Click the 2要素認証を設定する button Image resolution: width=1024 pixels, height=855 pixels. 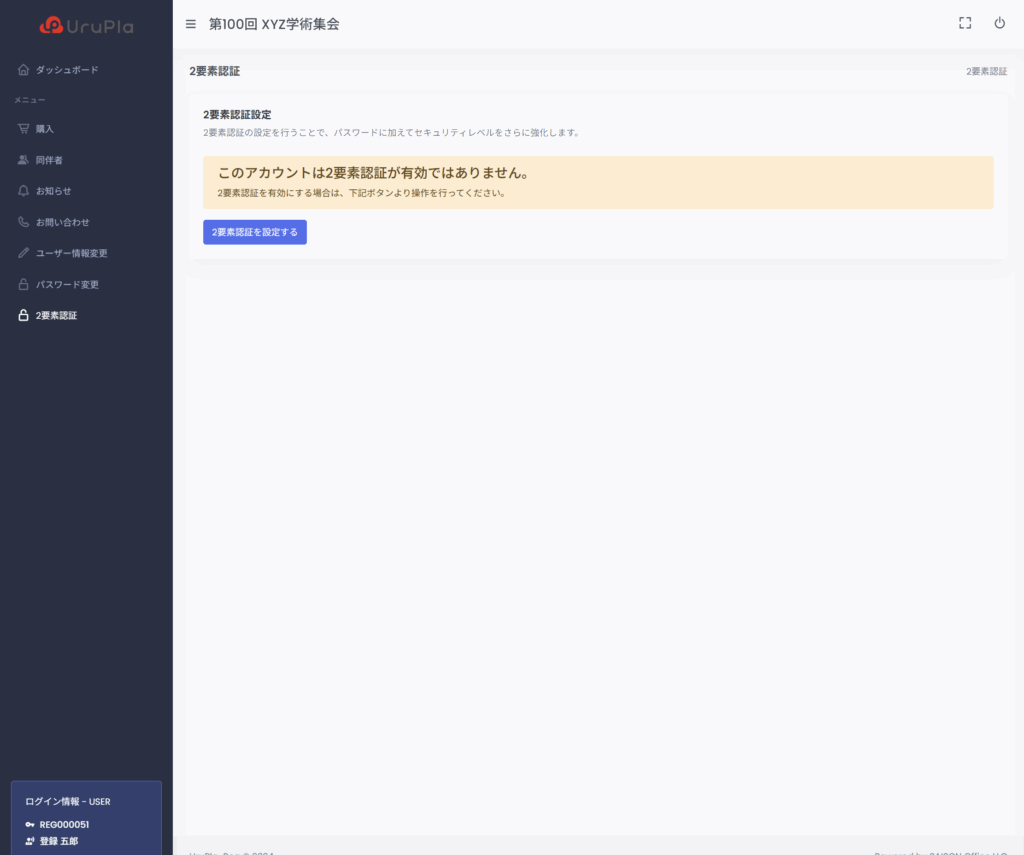click(x=255, y=232)
